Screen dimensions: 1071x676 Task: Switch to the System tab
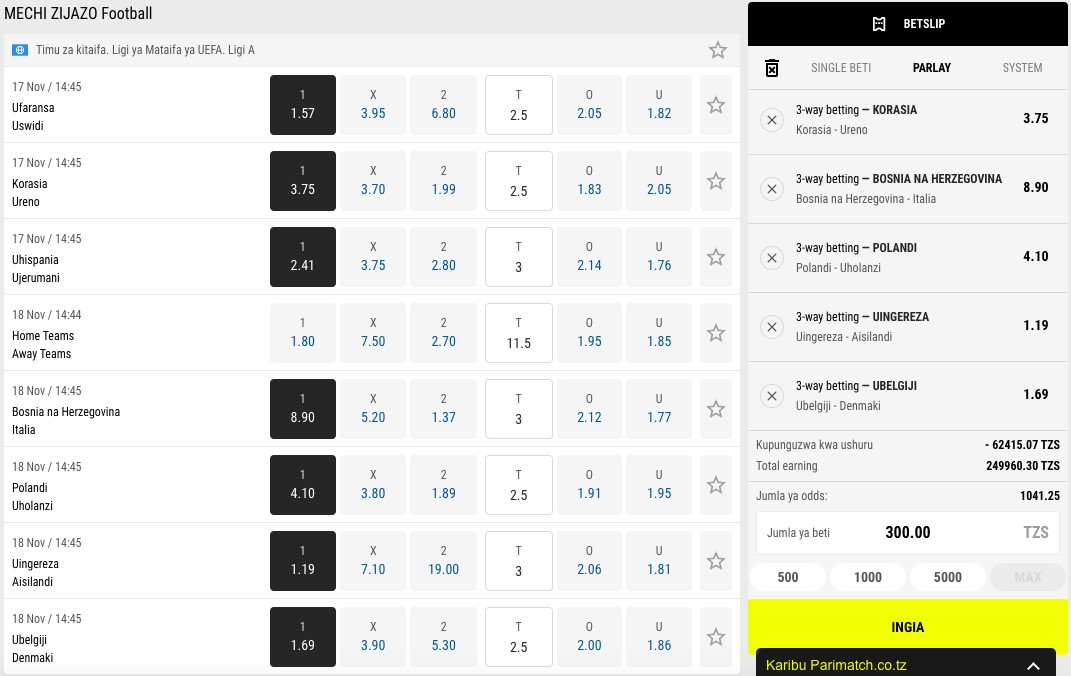coord(1022,68)
